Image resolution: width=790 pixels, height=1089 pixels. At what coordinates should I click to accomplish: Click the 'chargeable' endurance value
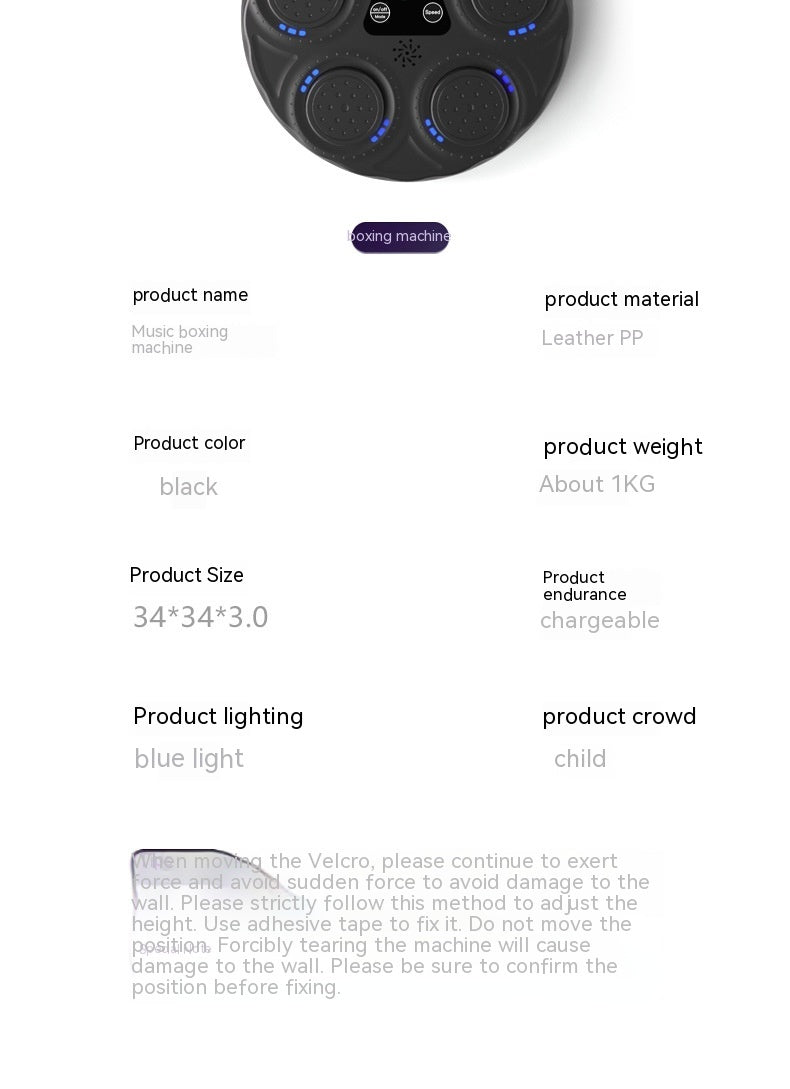coord(599,621)
